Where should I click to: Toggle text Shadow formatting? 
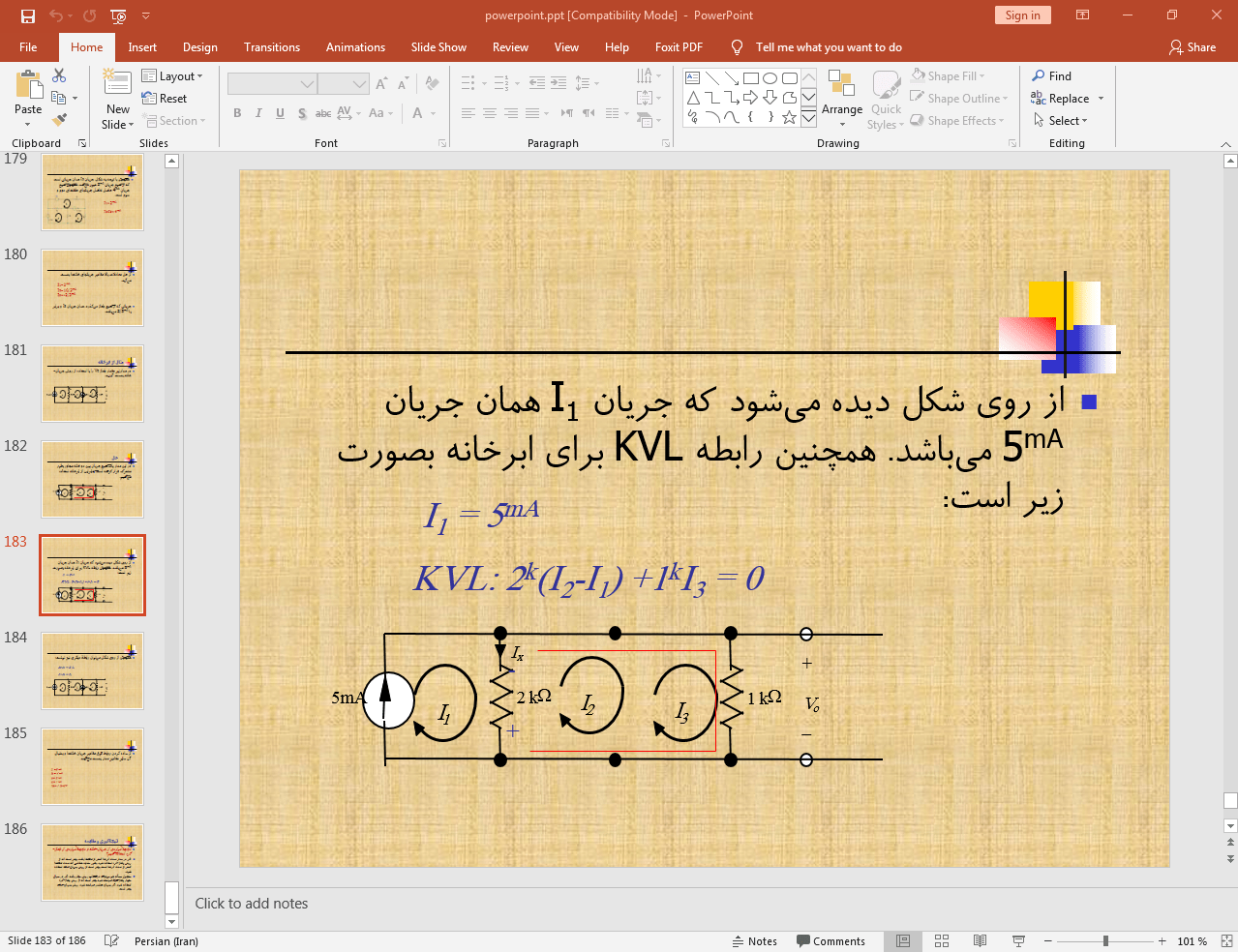[302, 113]
